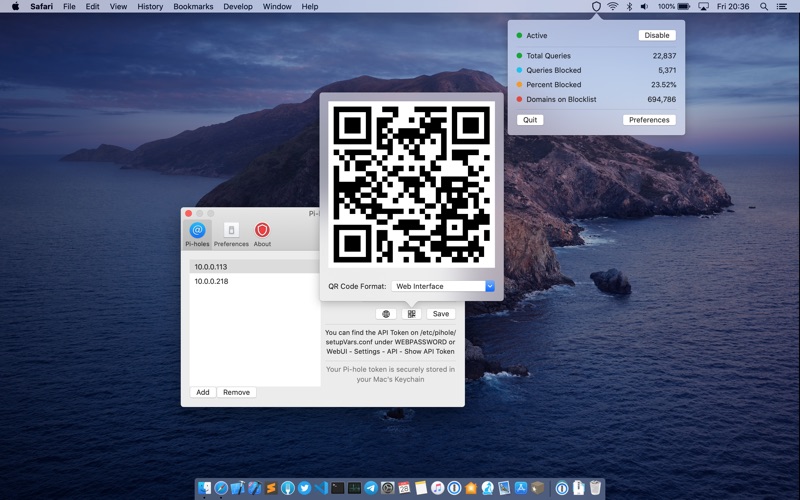Open the Edit menu
800x500 pixels.
pyautogui.click(x=92, y=7)
